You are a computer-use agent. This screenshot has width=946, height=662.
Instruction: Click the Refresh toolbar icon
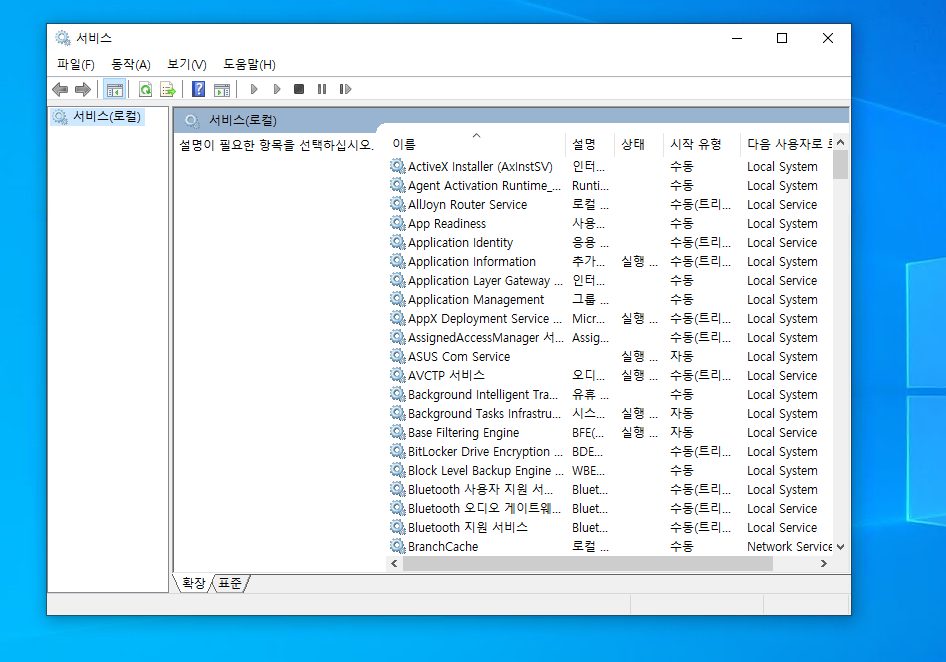(x=145, y=90)
